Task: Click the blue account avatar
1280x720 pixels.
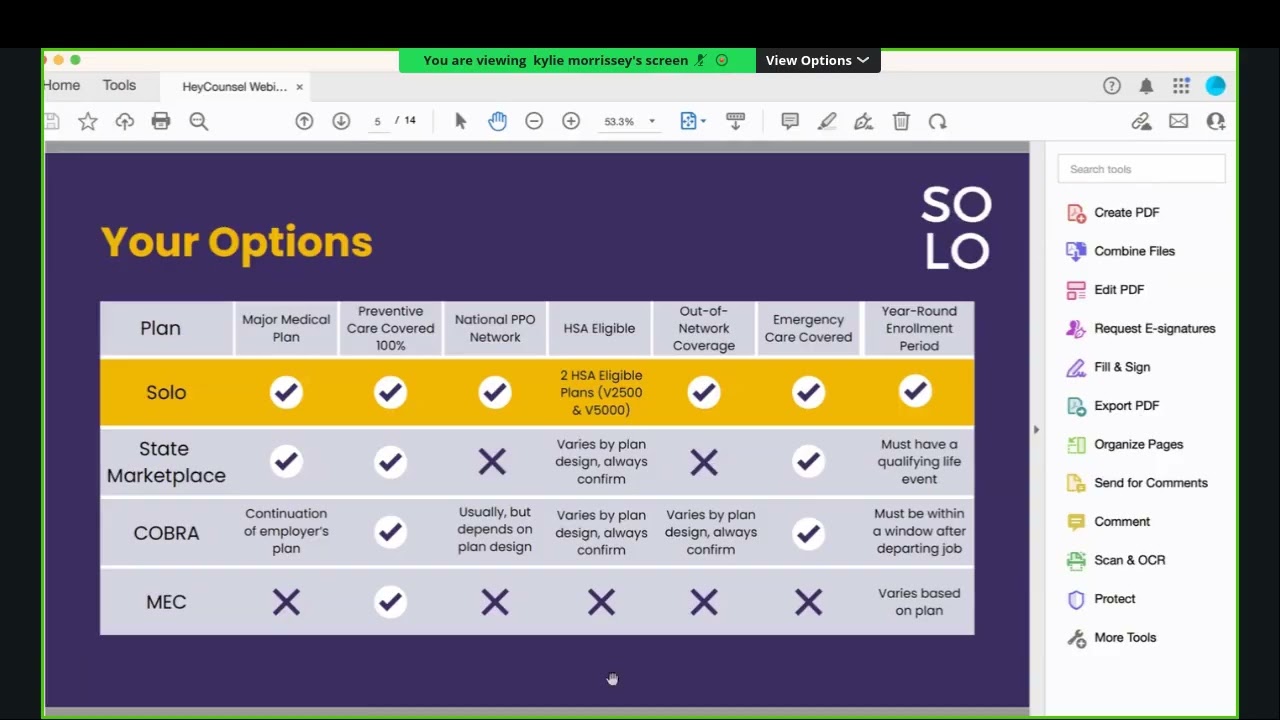Action: (1216, 86)
